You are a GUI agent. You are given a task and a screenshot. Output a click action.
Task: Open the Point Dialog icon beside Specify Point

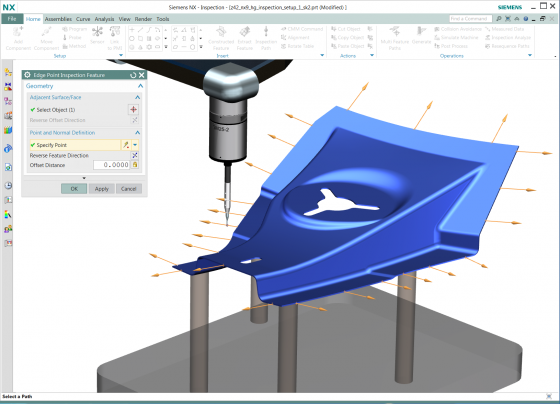(126, 145)
